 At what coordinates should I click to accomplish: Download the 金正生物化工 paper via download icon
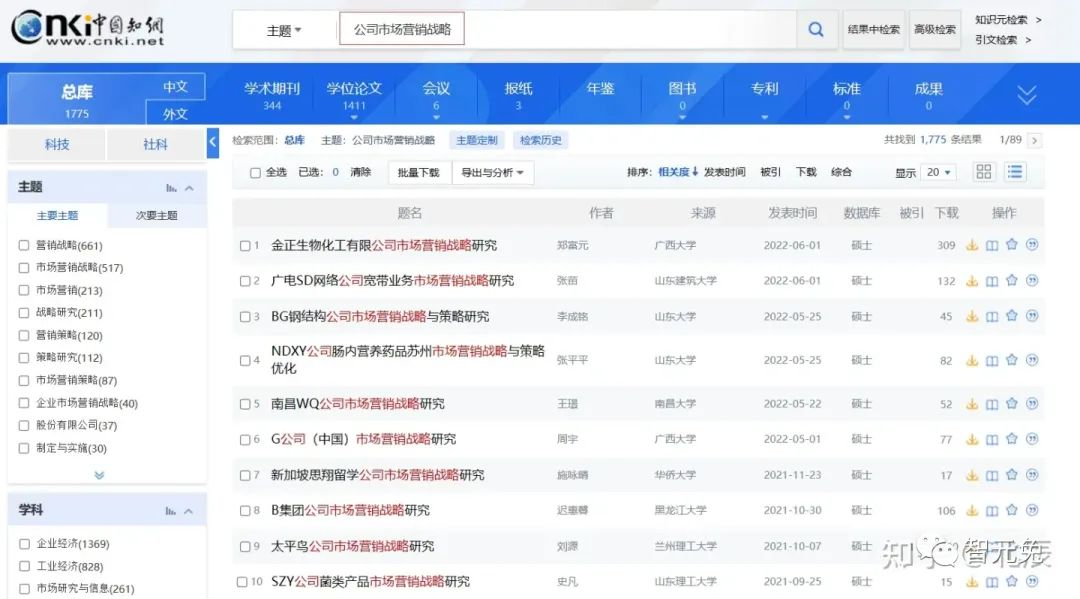point(972,245)
